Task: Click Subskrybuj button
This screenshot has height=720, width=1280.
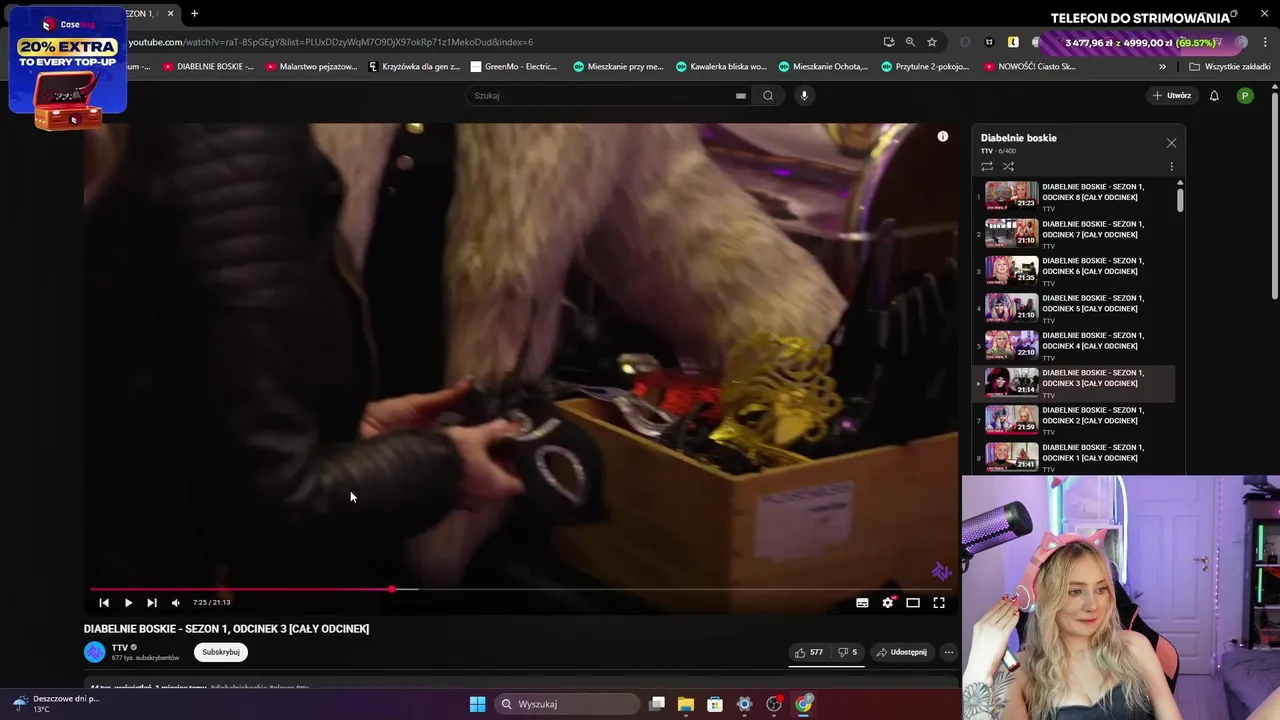Action: tap(221, 652)
